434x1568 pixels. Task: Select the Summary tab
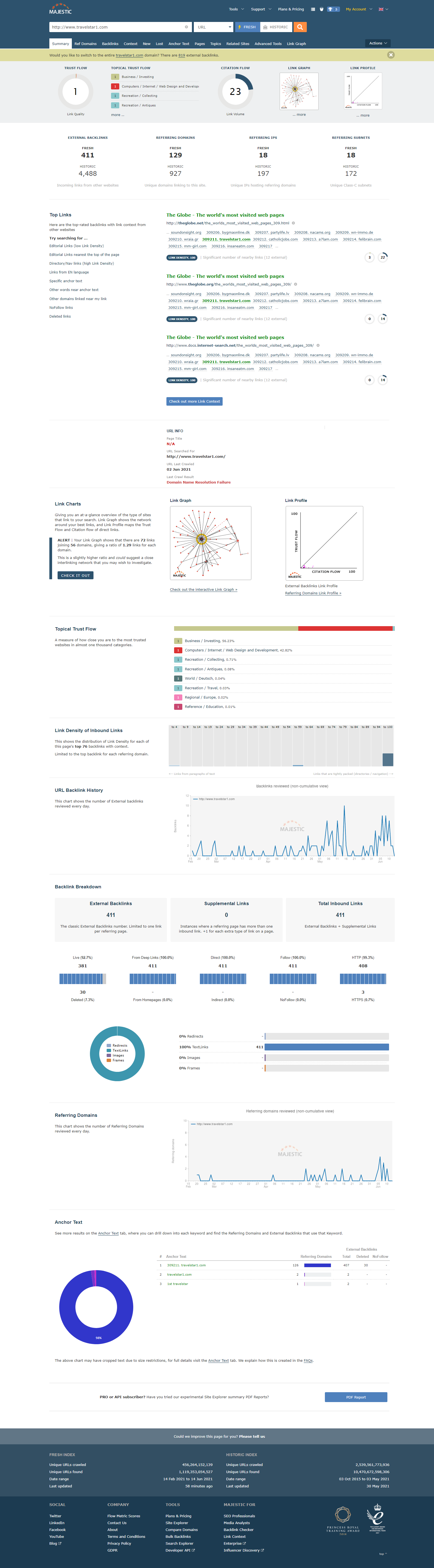[x=60, y=44]
